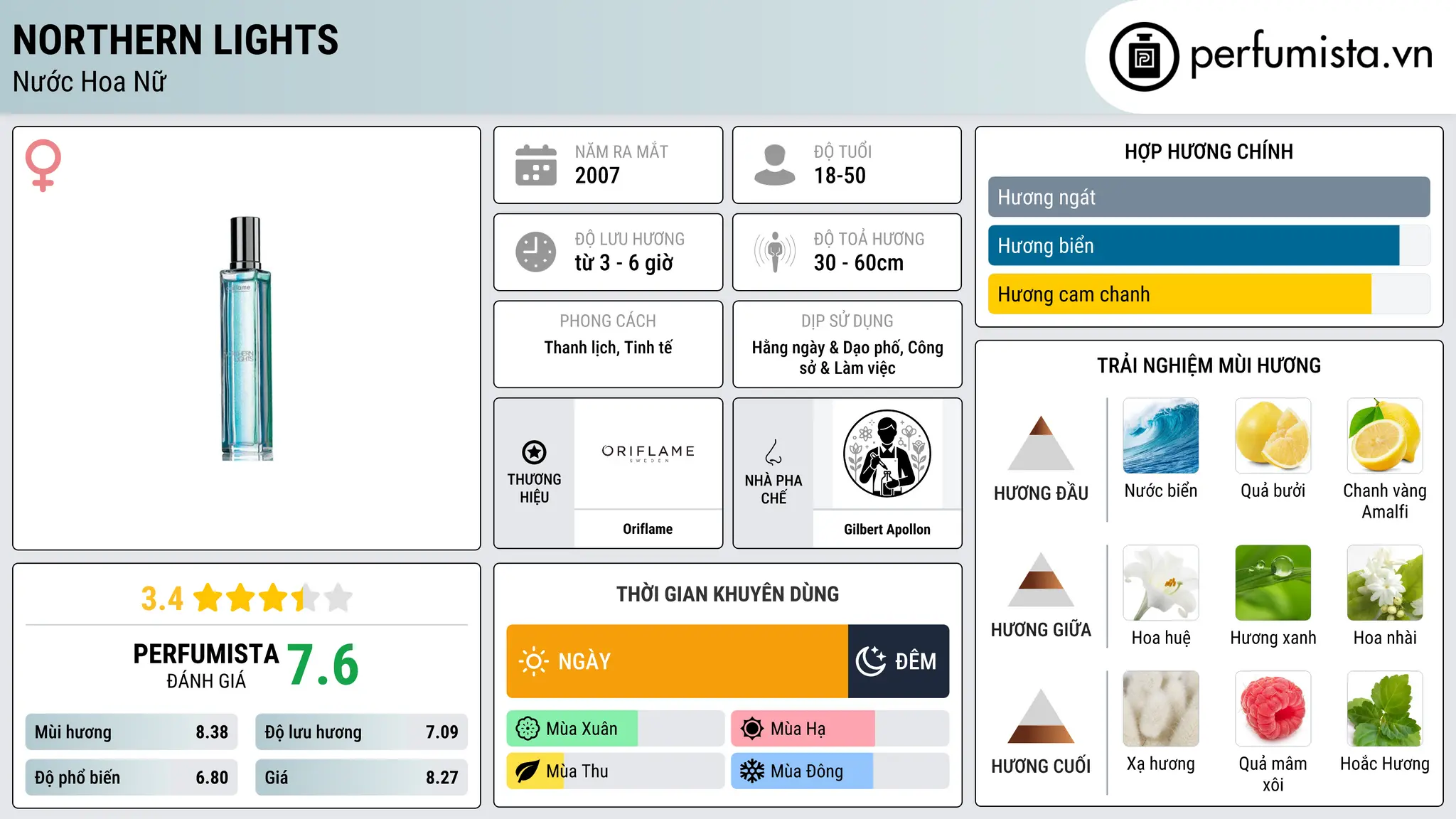Click the autumn leaf icon beside Mùa Thu
1456x819 pixels.
[528, 771]
